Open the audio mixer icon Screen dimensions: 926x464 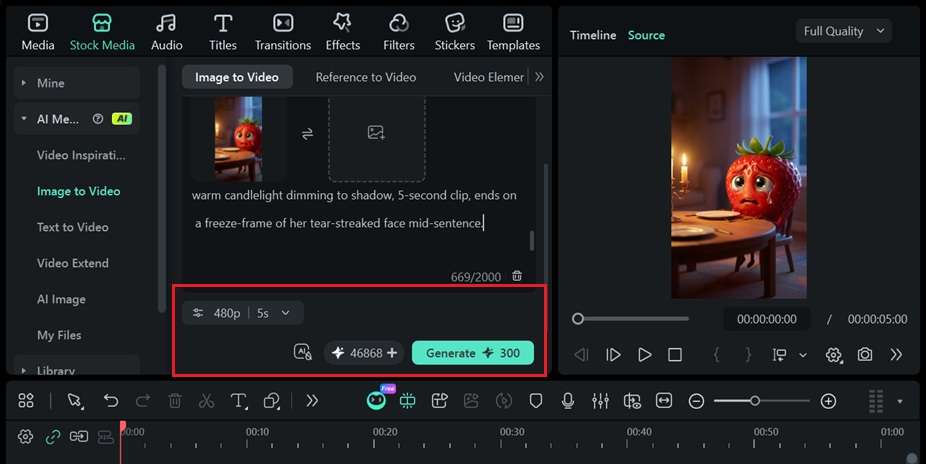(600, 401)
